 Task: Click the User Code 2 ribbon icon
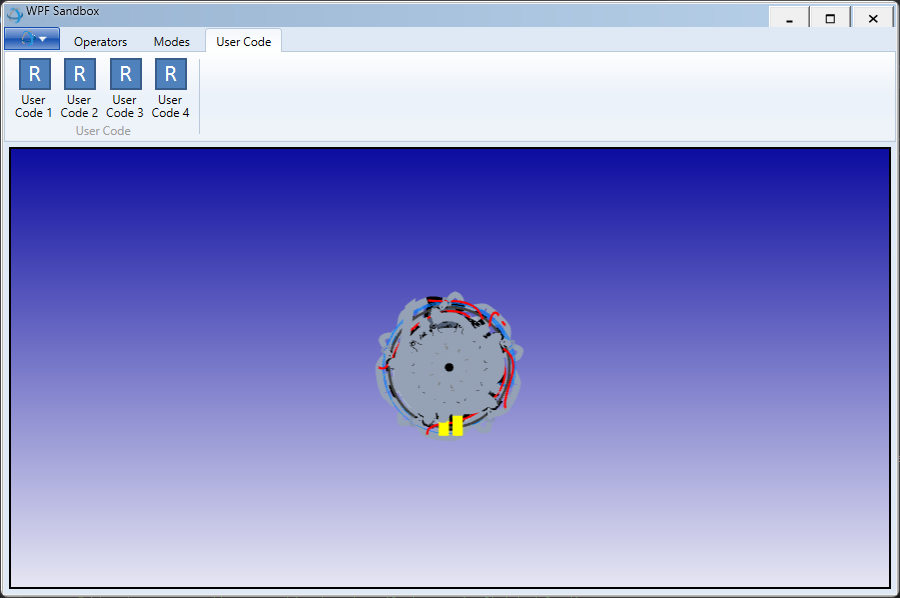point(79,75)
